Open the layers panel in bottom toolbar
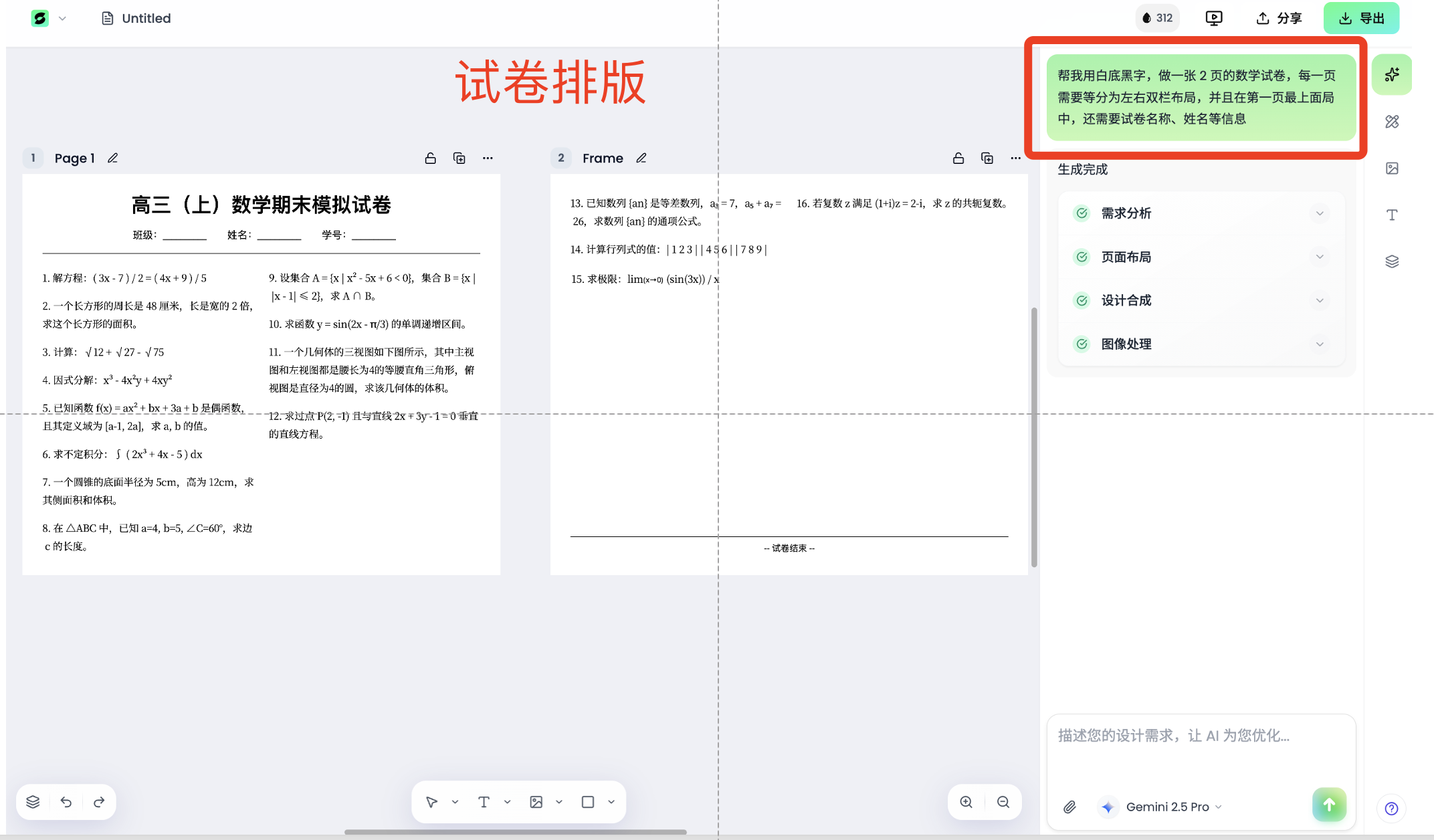This screenshot has height=840, width=1434. point(33,801)
